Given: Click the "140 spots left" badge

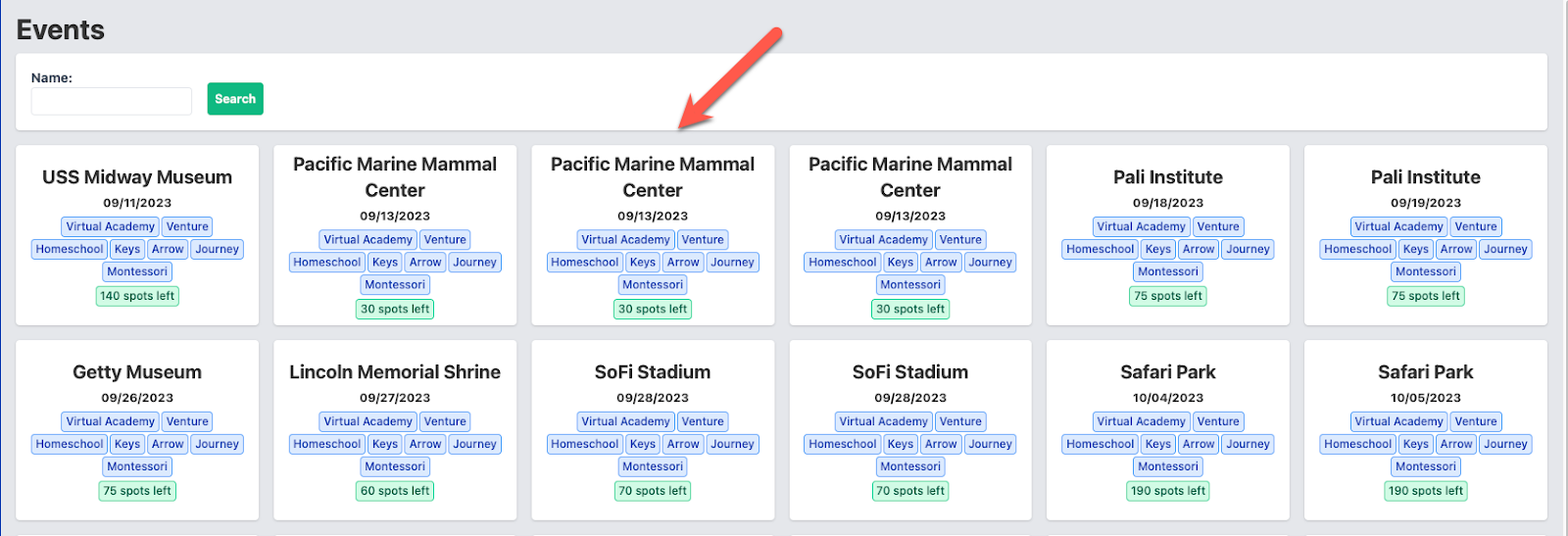Looking at the screenshot, I should [x=137, y=296].
